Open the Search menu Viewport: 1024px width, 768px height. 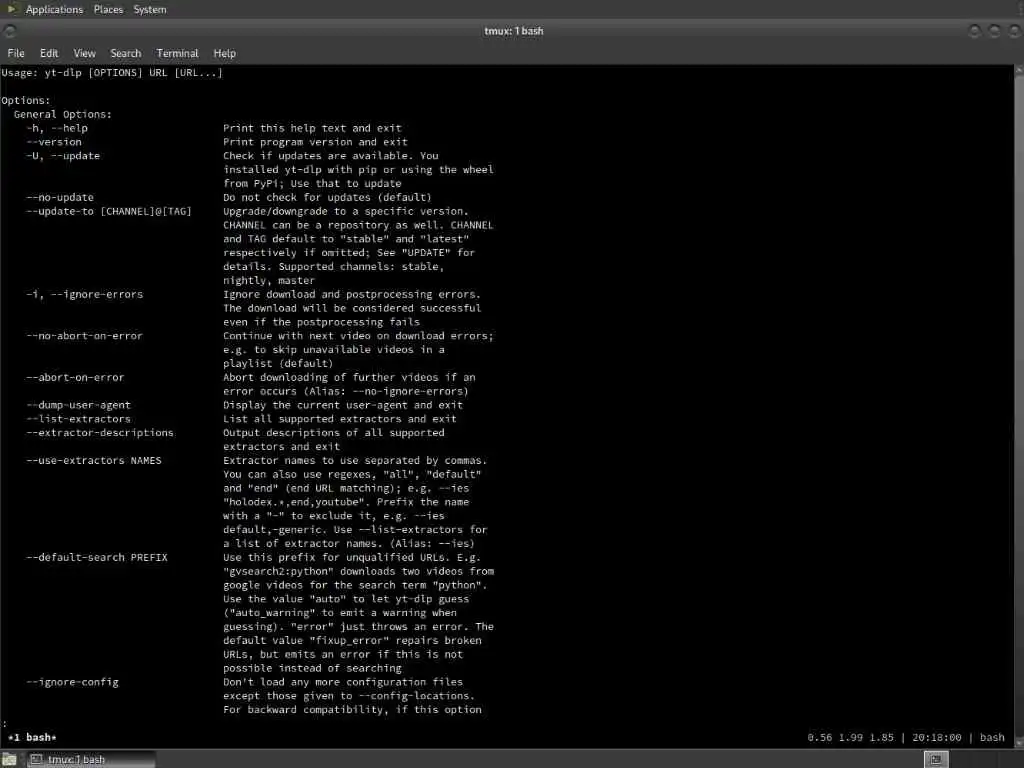click(x=125, y=54)
